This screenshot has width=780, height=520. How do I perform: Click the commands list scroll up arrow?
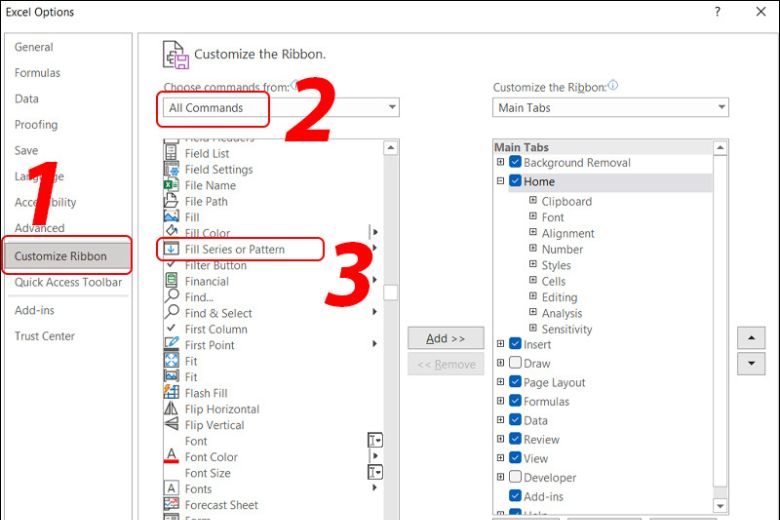(391, 148)
